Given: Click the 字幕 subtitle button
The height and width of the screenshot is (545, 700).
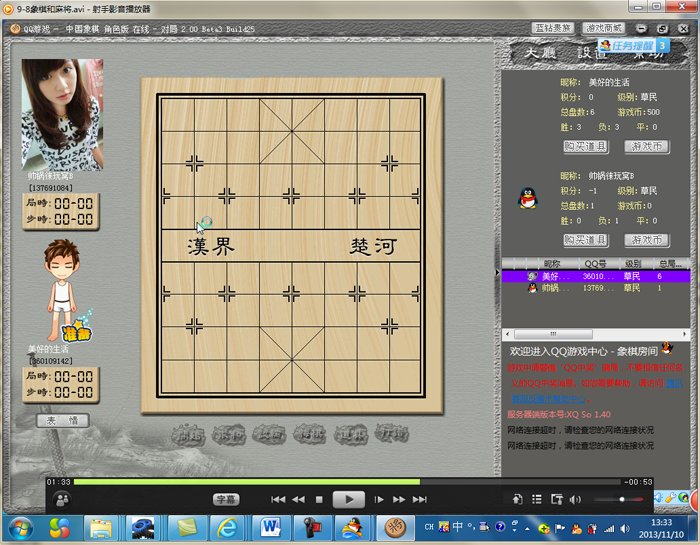Looking at the screenshot, I should point(226,499).
